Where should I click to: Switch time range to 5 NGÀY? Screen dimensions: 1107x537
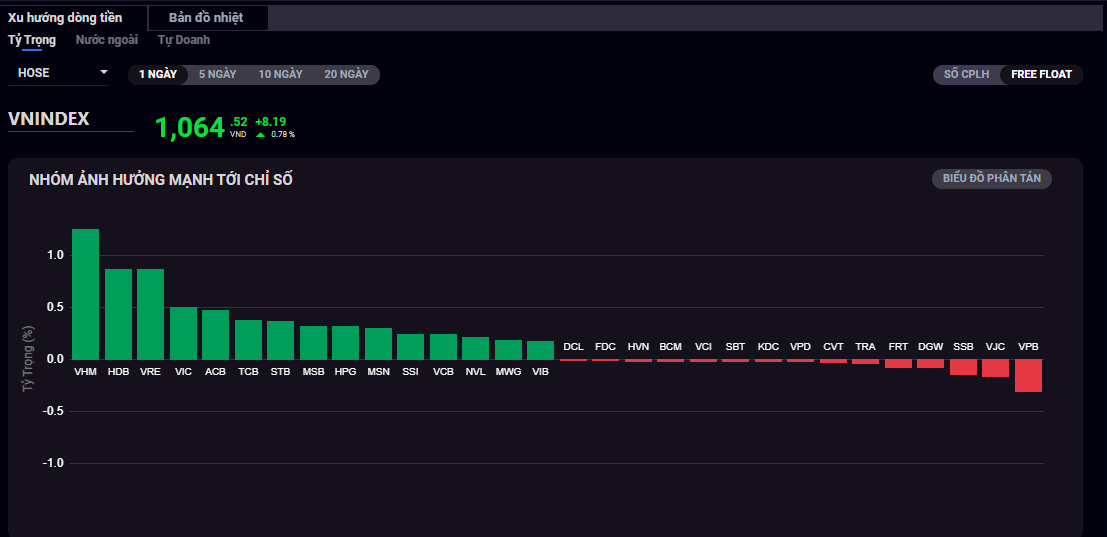click(x=217, y=74)
